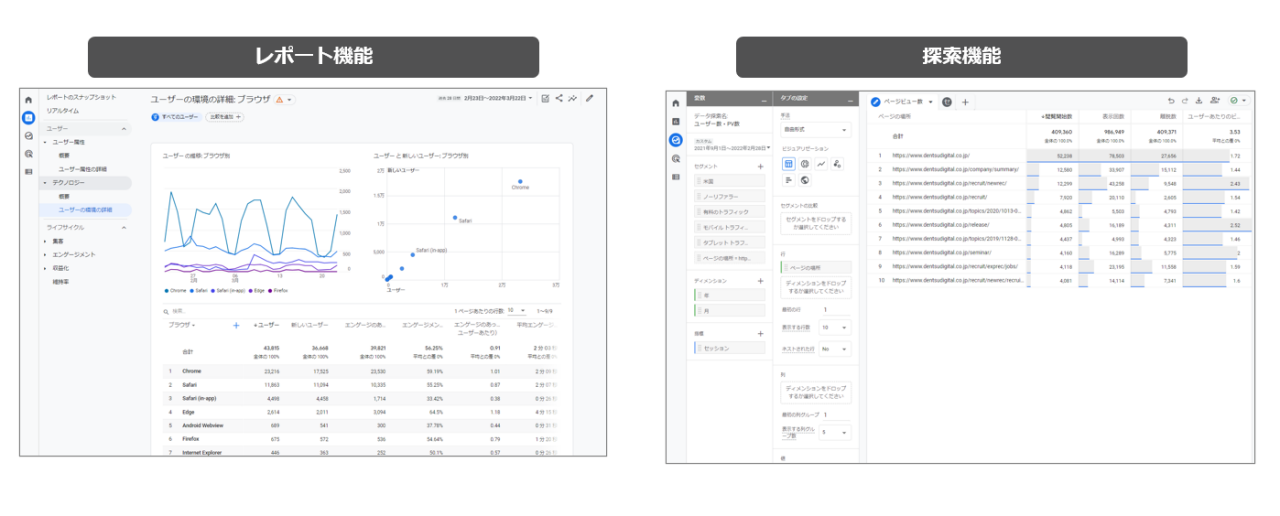Select the donut chart visualization icon

point(804,163)
